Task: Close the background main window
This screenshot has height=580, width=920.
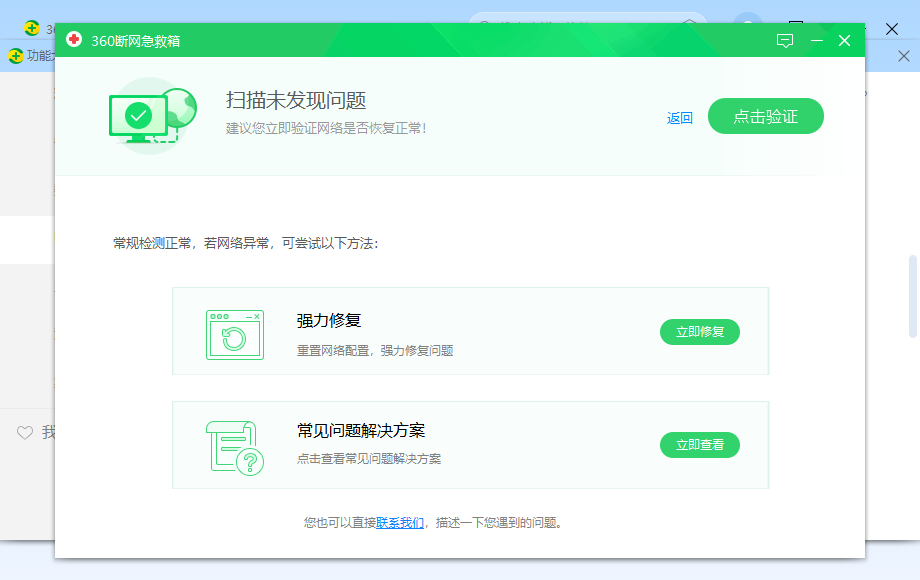Action: tap(892, 29)
